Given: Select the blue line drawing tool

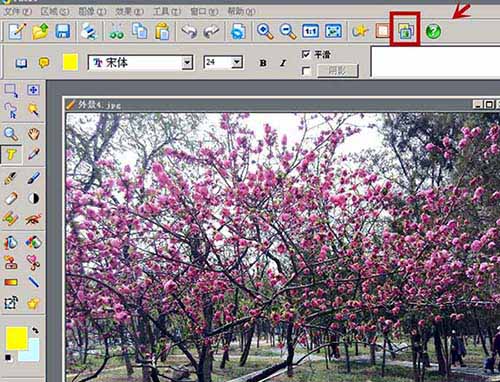Looking at the screenshot, I should pyautogui.click(x=33, y=282).
